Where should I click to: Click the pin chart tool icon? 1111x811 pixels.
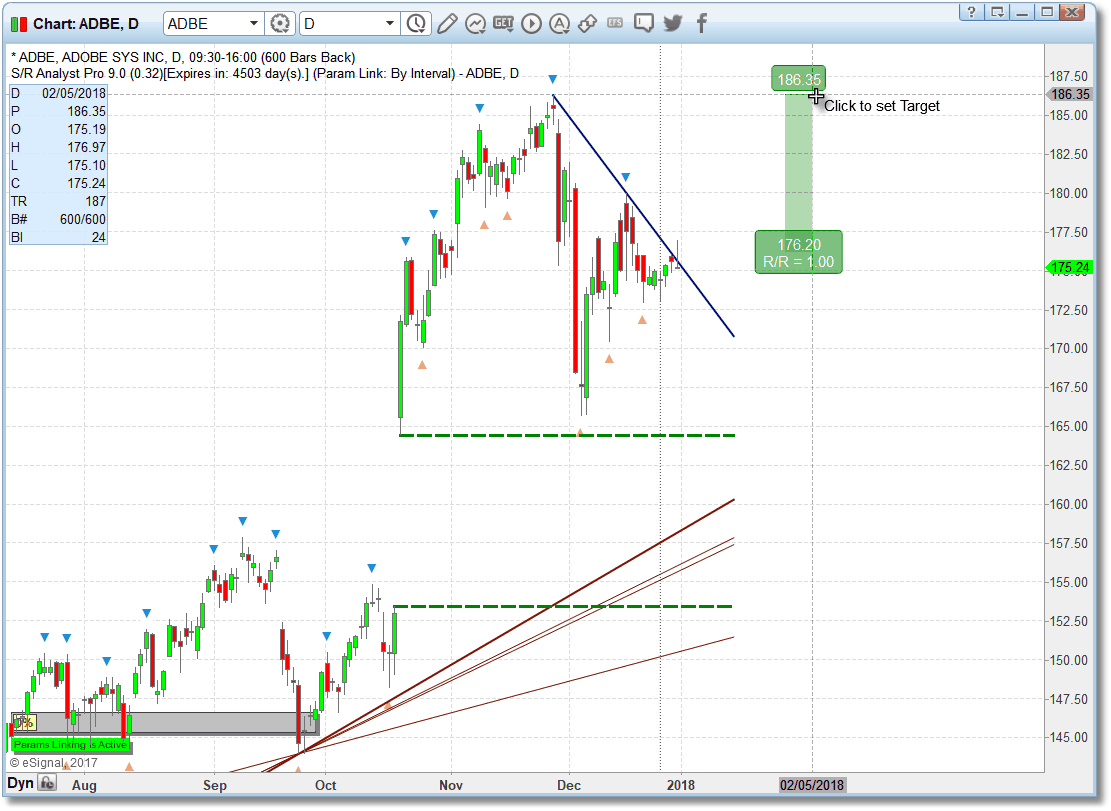(x=587, y=23)
